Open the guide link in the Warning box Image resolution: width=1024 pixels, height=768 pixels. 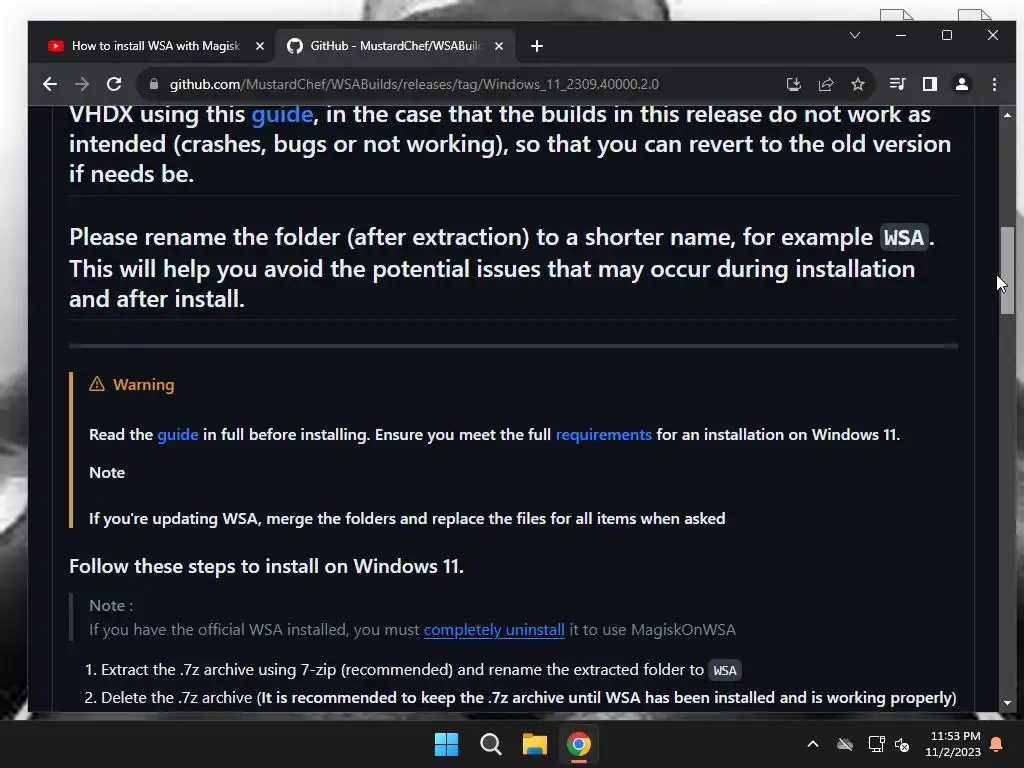(x=178, y=435)
